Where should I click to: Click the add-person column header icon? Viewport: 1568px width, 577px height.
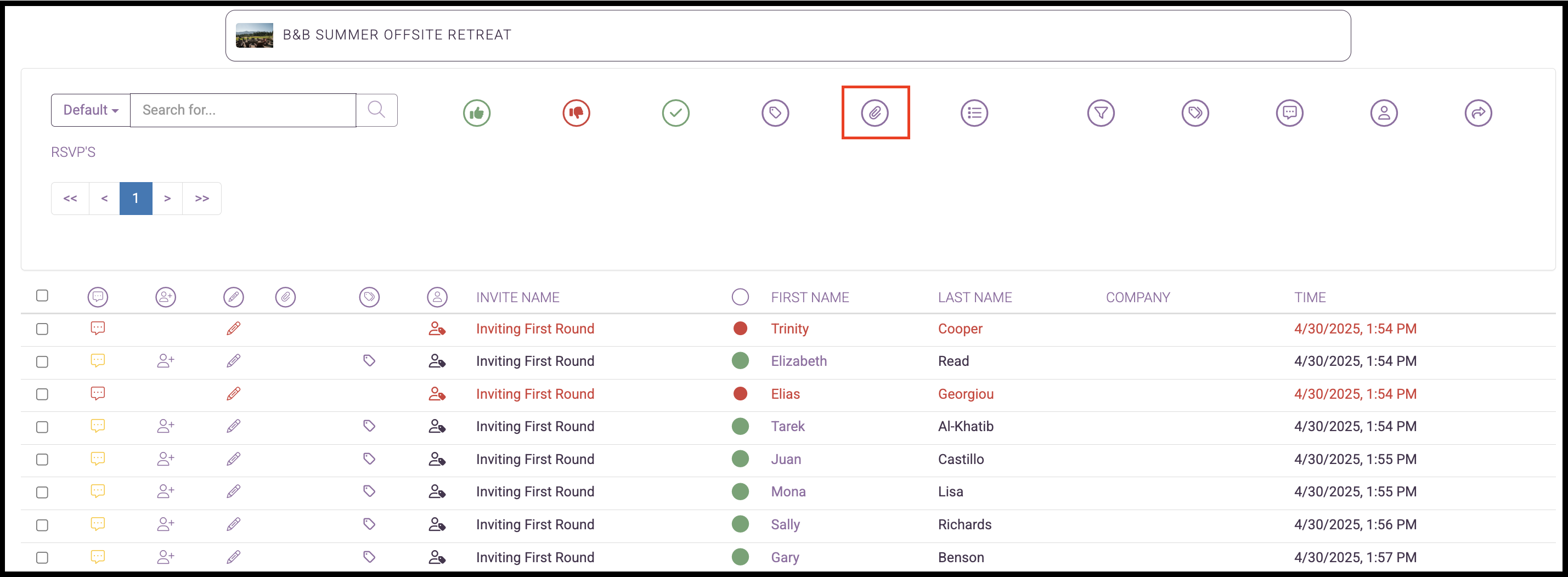tap(166, 297)
